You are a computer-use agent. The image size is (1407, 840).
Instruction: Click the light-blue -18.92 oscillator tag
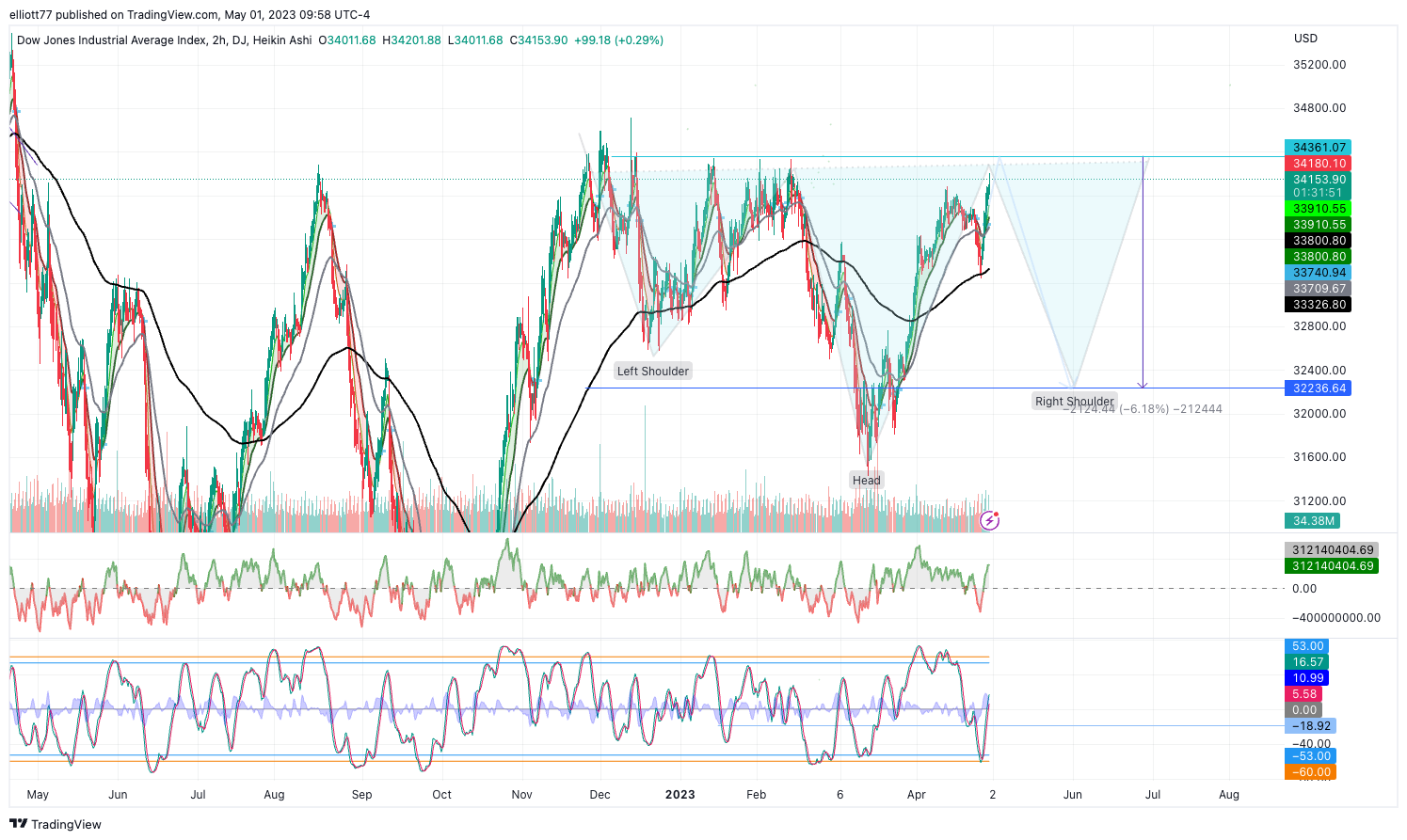(1310, 726)
